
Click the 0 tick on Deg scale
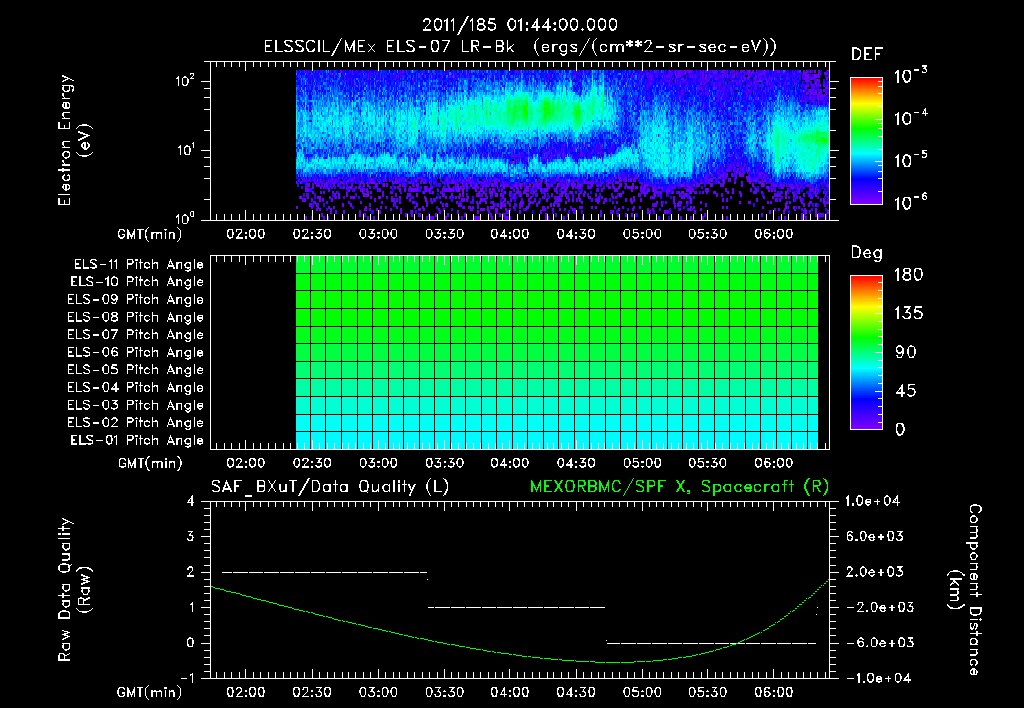900,429
